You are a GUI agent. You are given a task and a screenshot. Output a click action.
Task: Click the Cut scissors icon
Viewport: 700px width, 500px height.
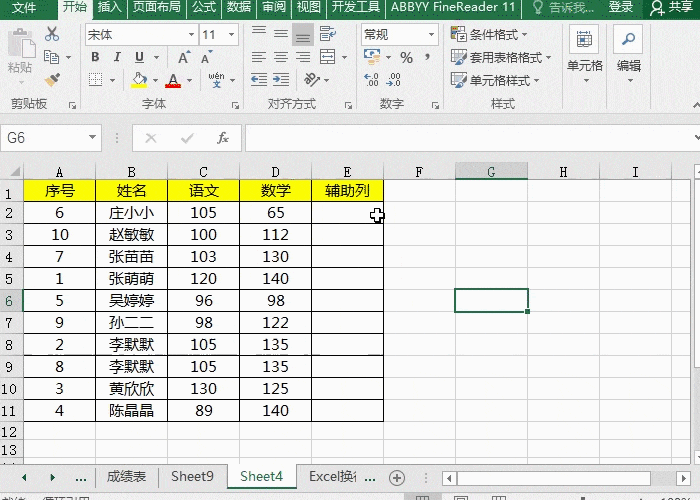coord(53,34)
